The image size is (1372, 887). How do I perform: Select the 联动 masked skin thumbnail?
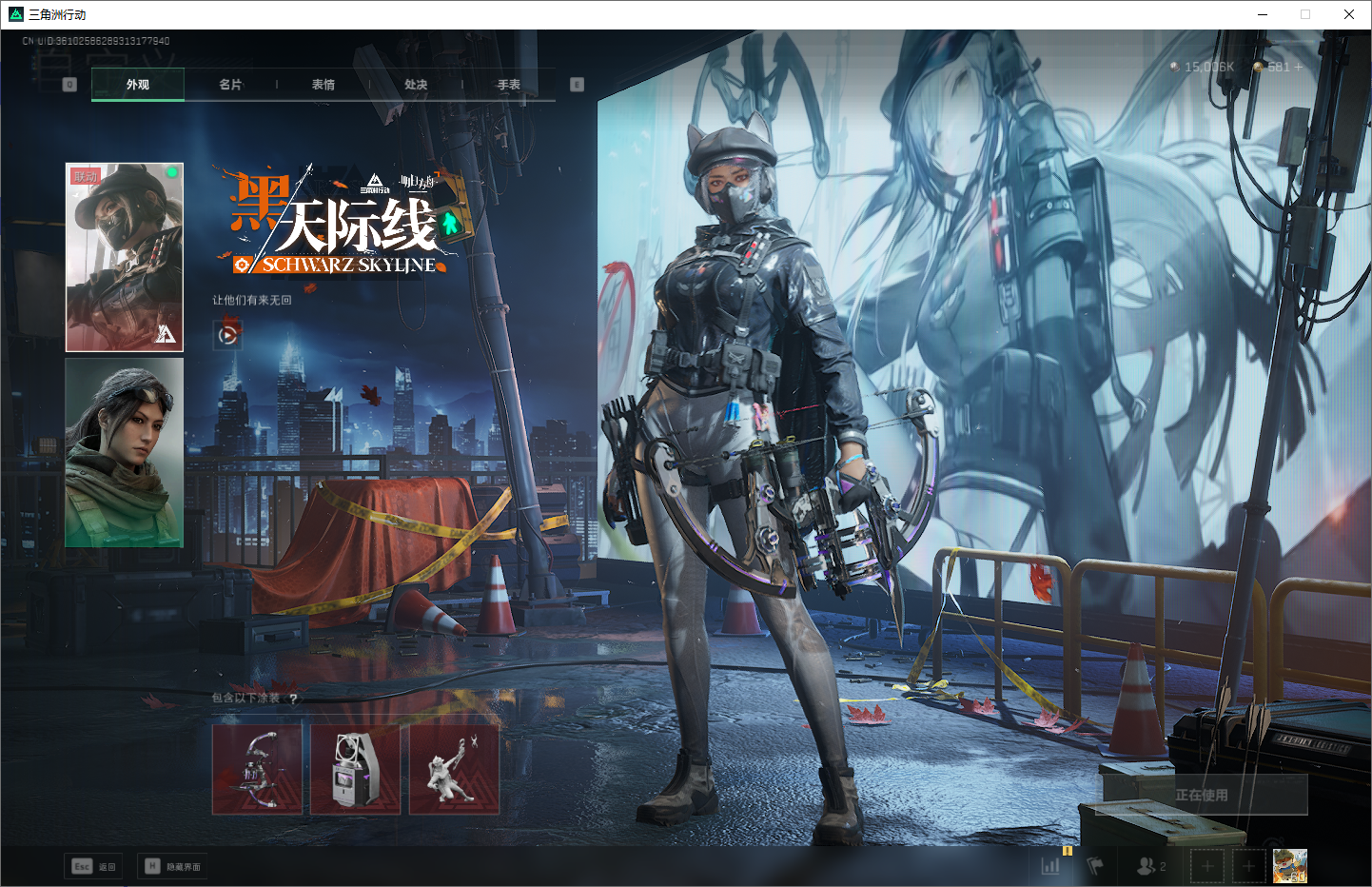(x=125, y=257)
